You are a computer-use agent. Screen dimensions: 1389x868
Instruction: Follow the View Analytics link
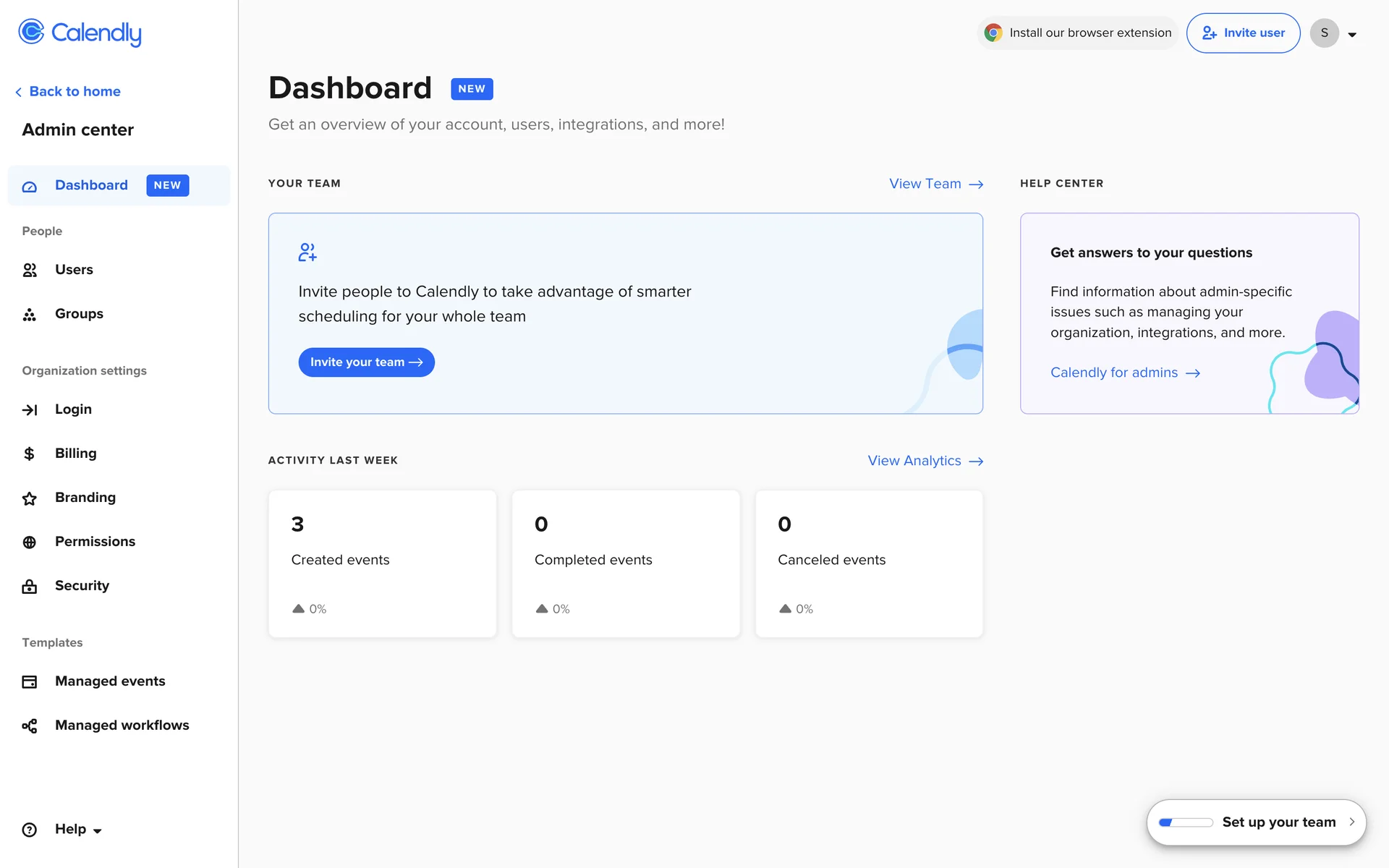click(x=925, y=461)
